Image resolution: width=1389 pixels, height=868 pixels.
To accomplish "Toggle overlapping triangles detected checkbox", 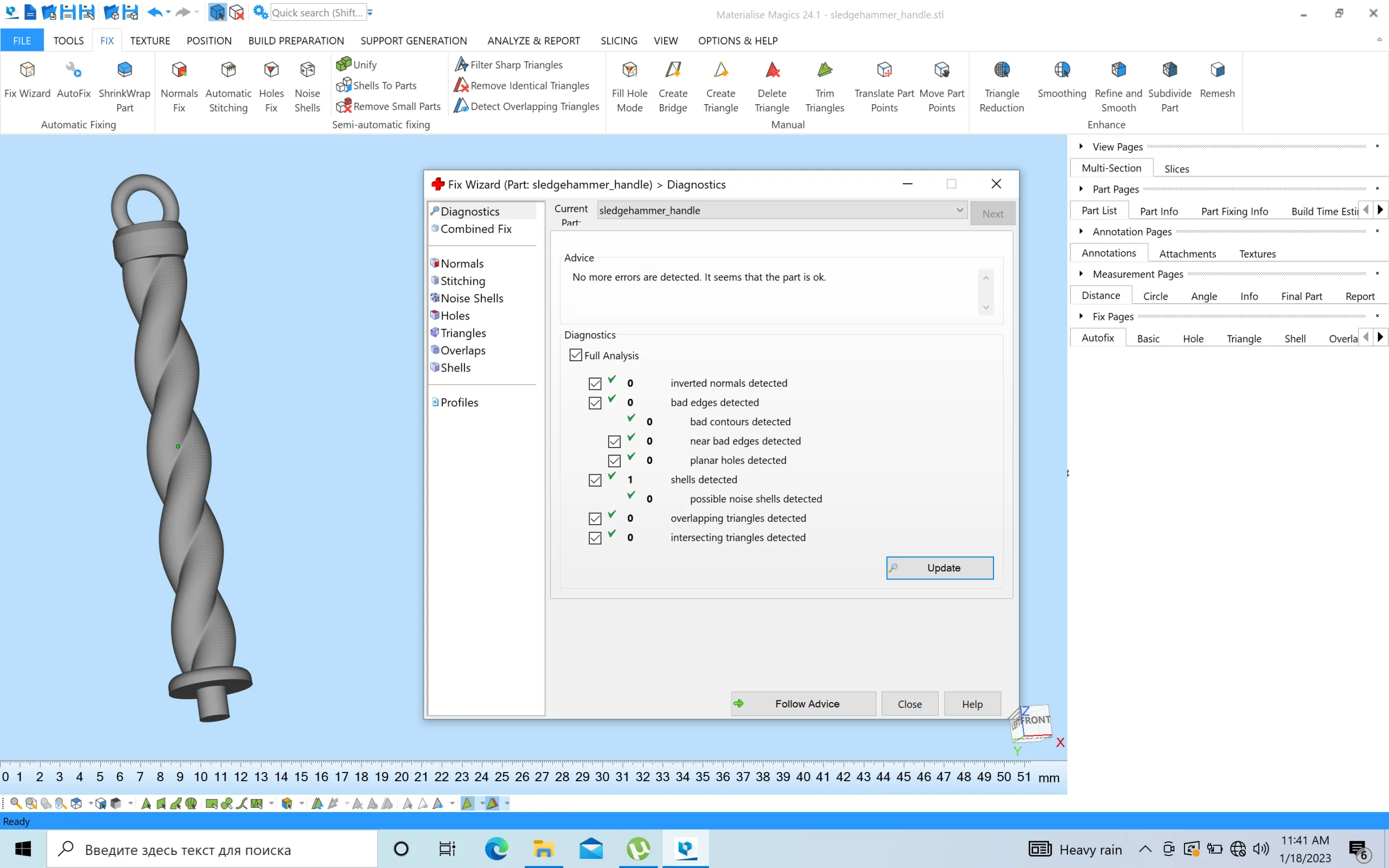I will (594, 518).
